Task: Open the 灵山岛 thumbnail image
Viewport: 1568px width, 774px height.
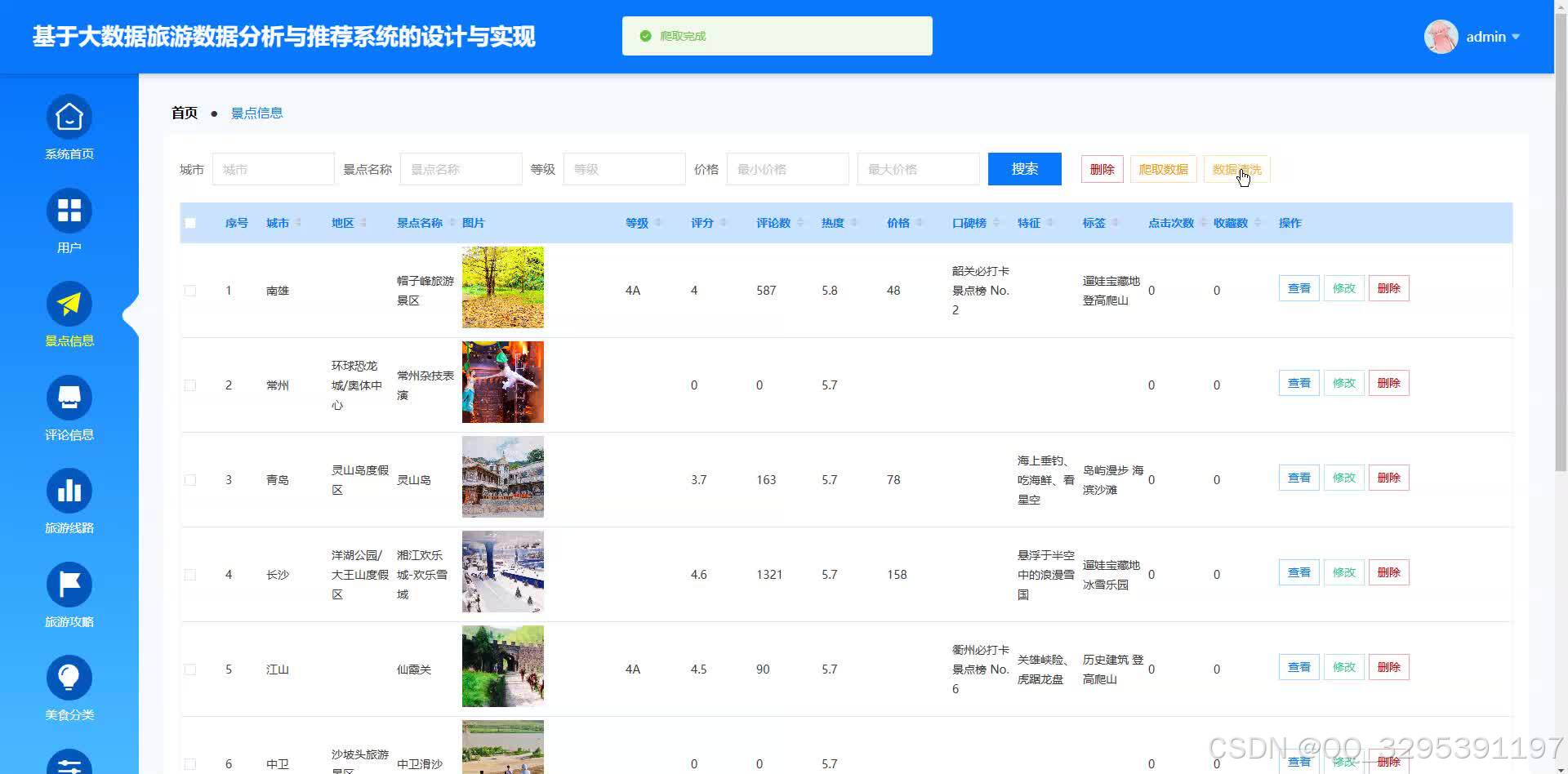Action: click(503, 477)
